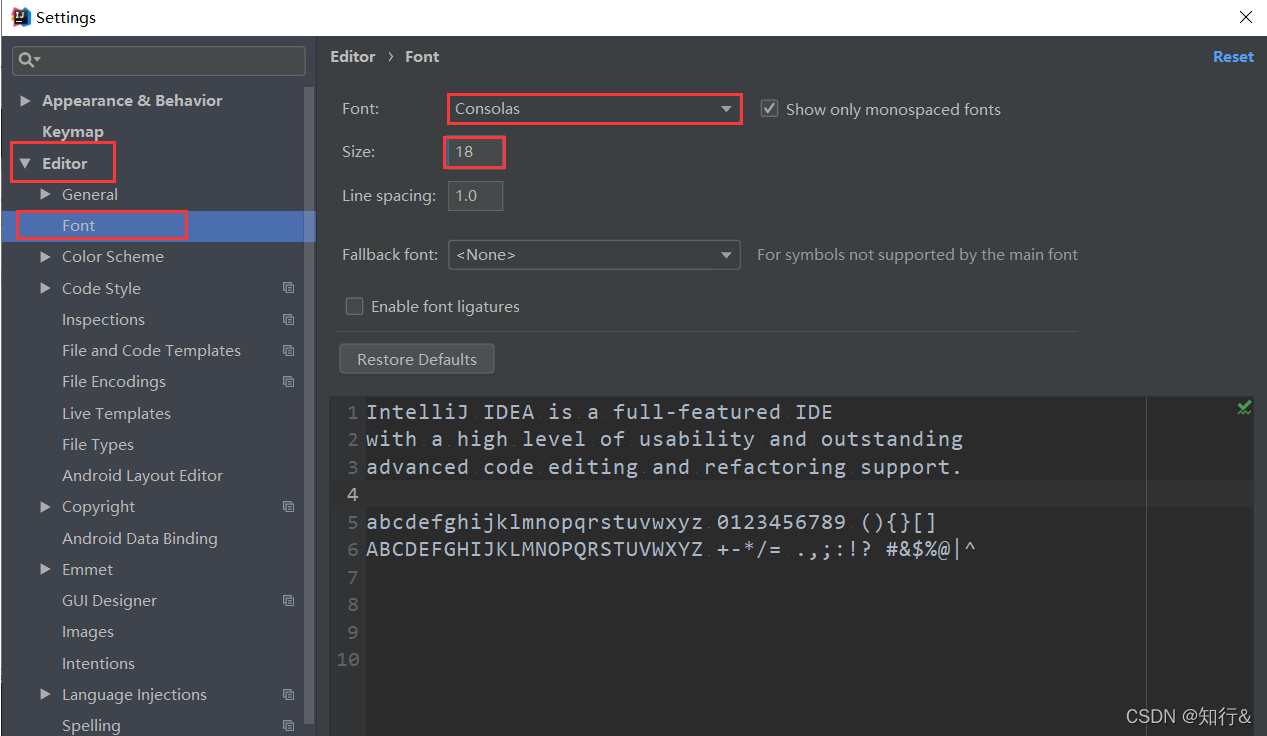Image resolution: width=1267 pixels, height=736 pixels.
Task: Expand the Code Style subtree
Action: point(45,288)
